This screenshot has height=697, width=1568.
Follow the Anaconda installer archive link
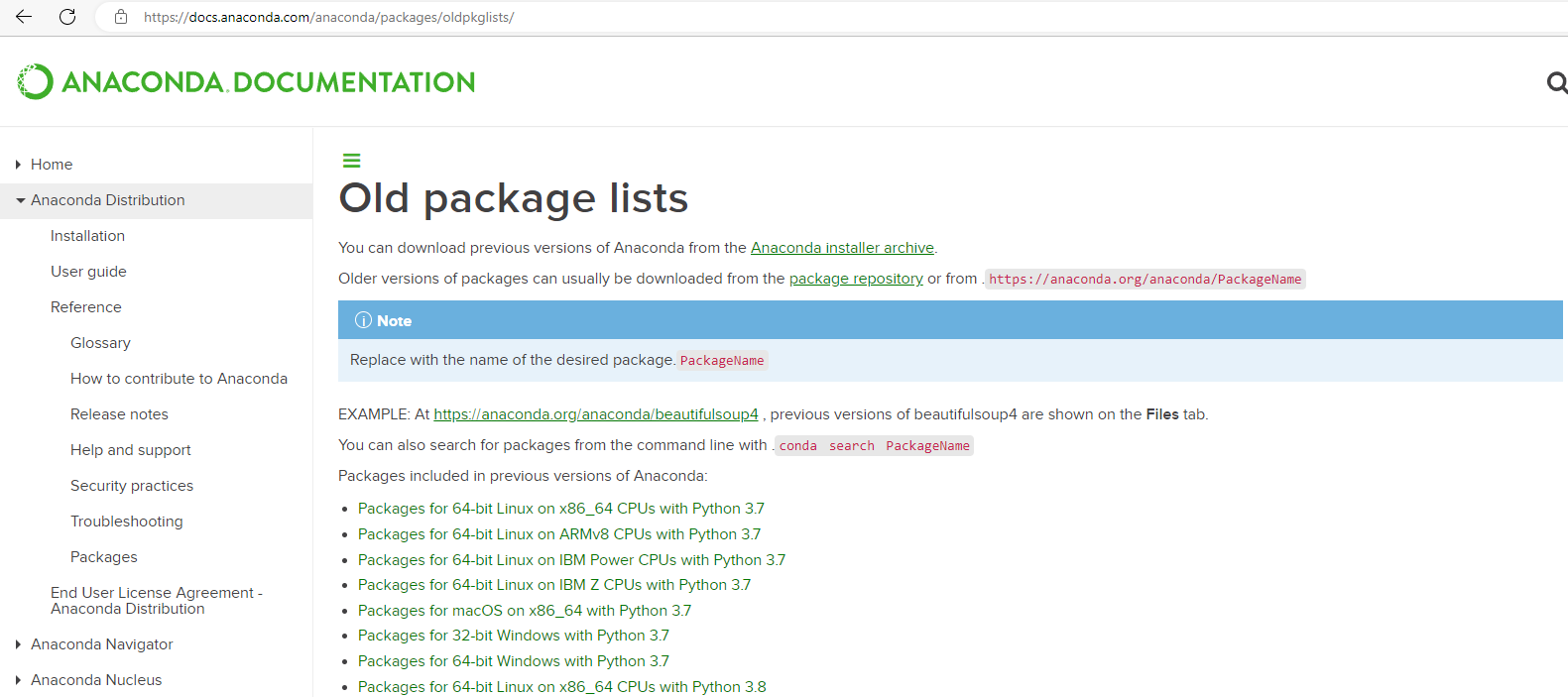pos(842,248)
